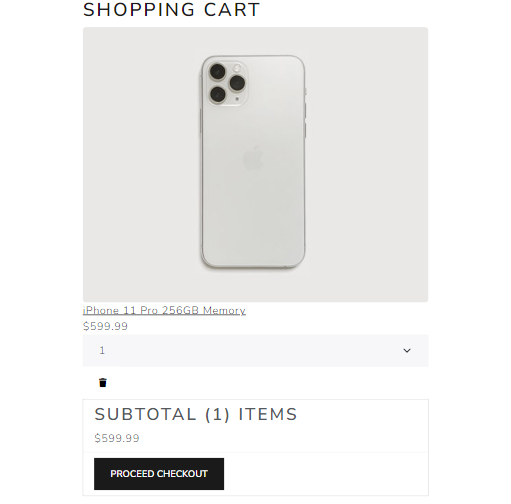Click the iPhone product photo
Screen dimensions: 511x504
pyautogui.click(x=256, y=165)
